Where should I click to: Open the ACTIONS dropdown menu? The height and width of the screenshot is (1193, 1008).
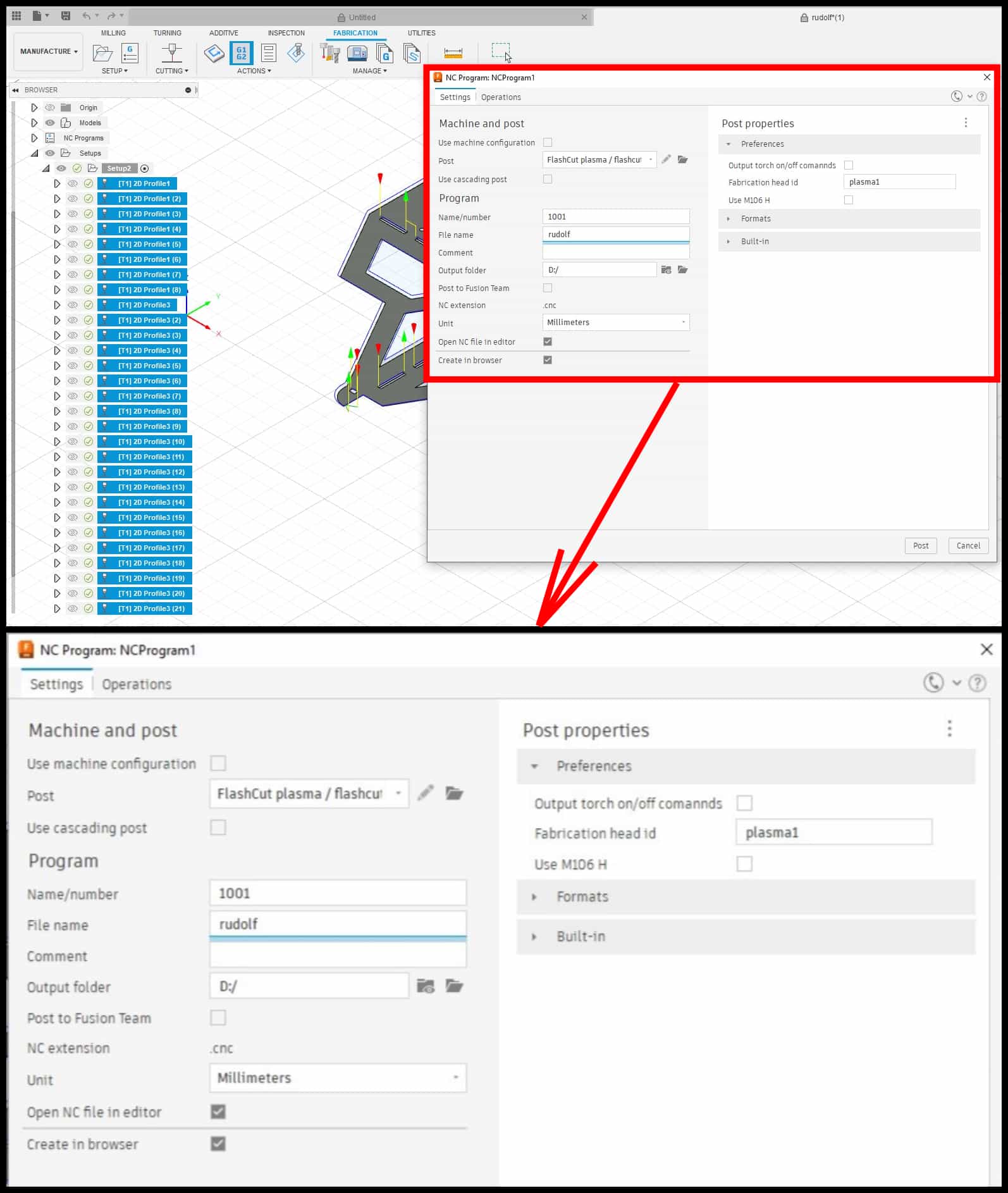coord(254,71)
